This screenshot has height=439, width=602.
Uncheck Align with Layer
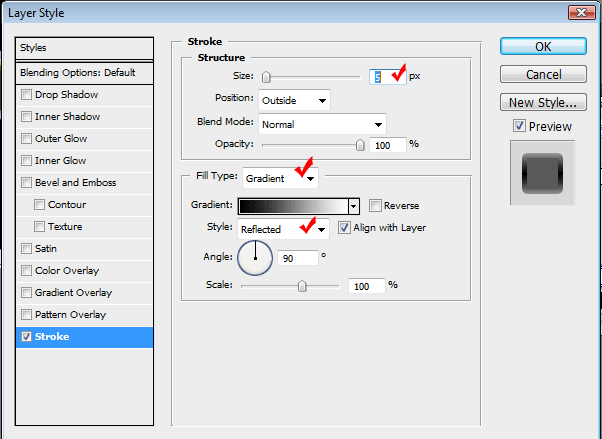pyautogui.click(x=344, y=228)
